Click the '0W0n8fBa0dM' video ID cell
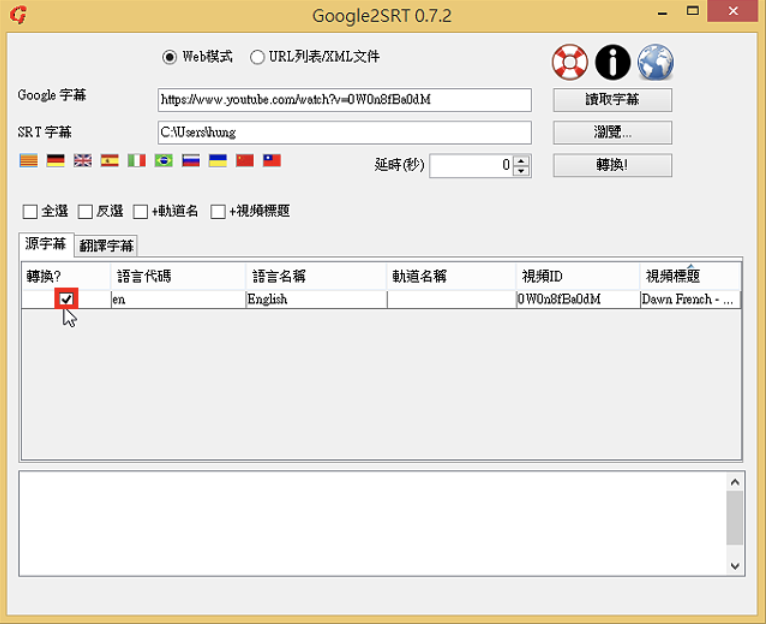Screen dimensions: 766x626 pyautogui.click(x=577, y=300)
